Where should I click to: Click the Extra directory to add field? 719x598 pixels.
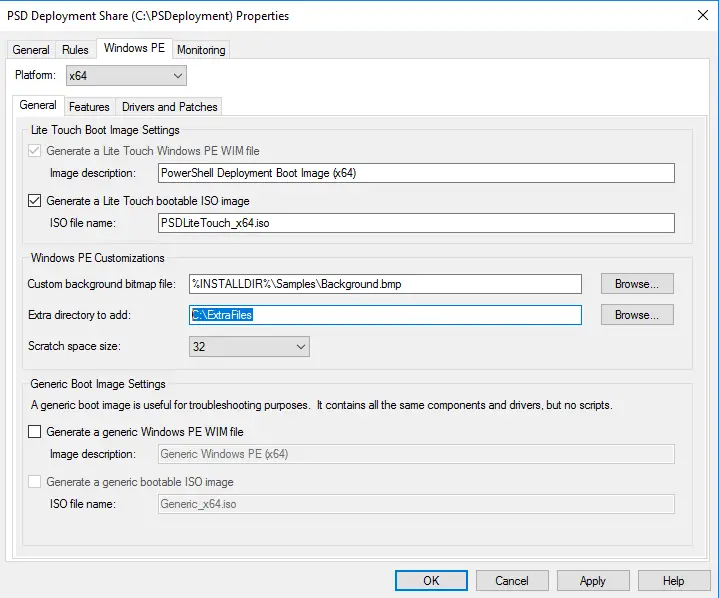pyautogui.click(x=385, y=315)
